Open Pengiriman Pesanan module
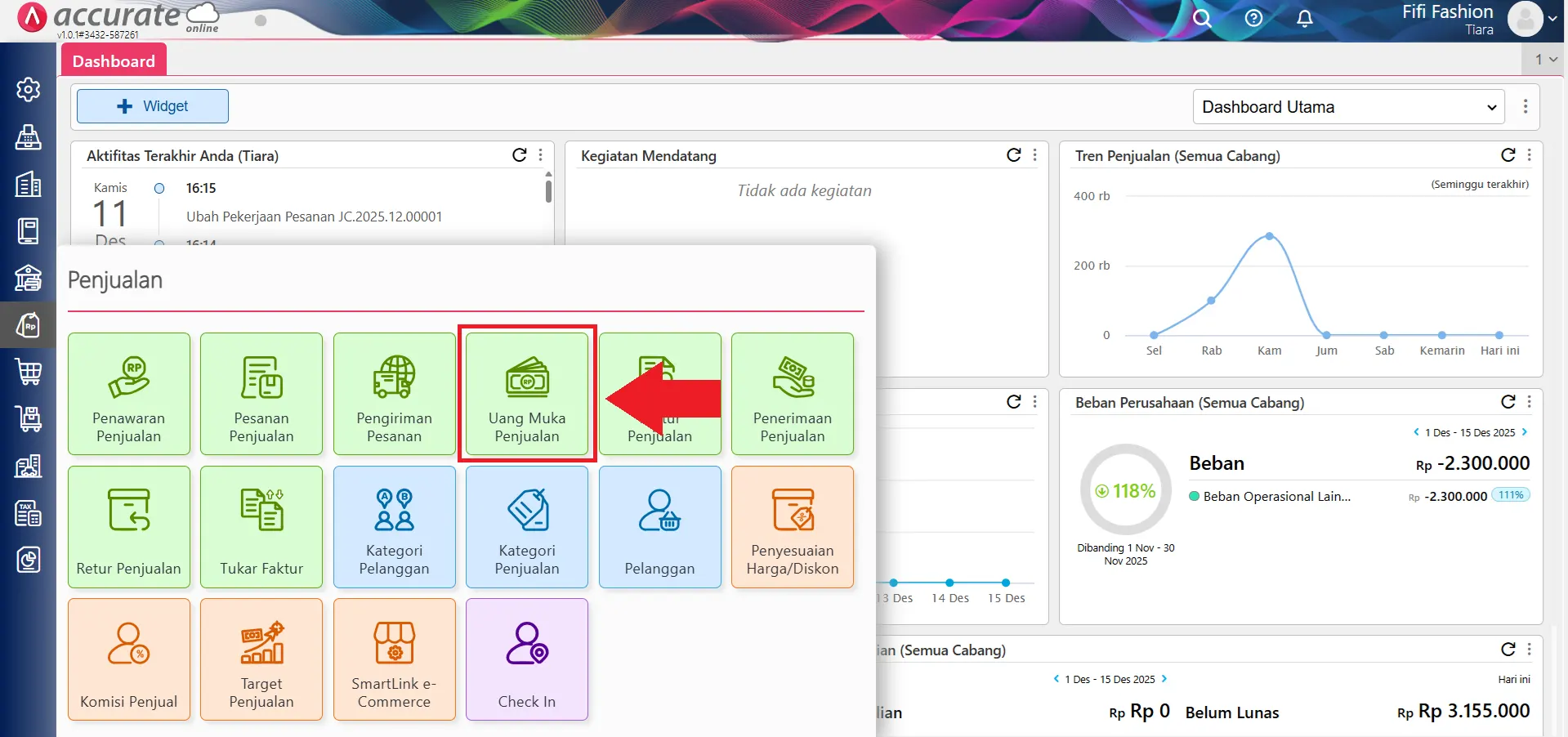This screenshot has width=1568, height=737. [x=394, y=394]
